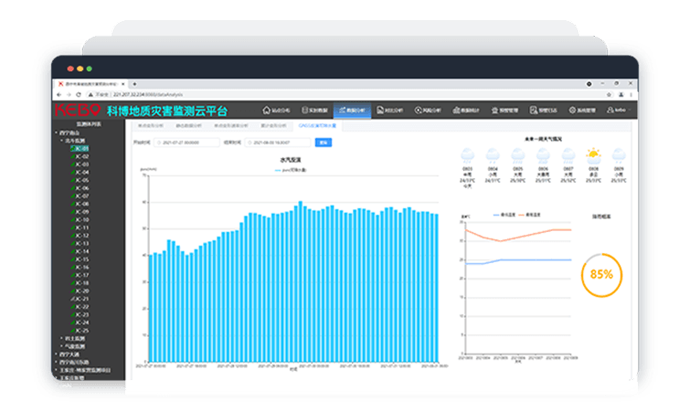
Task: Click the user avatar icon in top-right
Action: coord(608,109)
